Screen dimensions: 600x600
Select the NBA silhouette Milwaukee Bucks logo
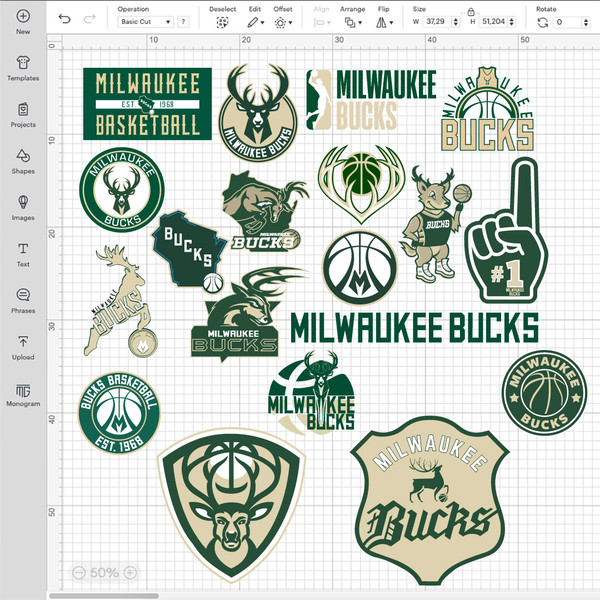coord(371,99)
